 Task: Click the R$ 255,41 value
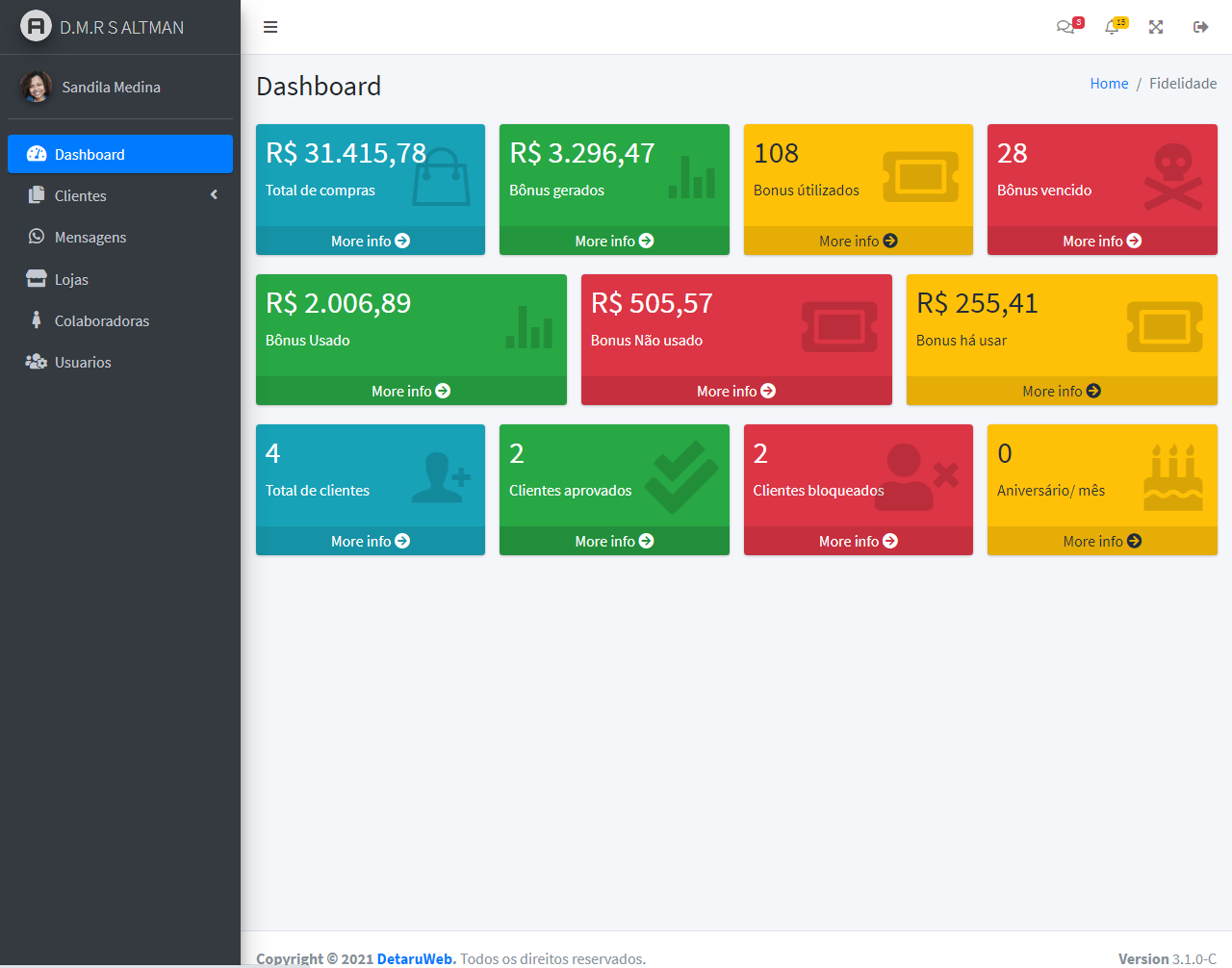coord(977,303)
